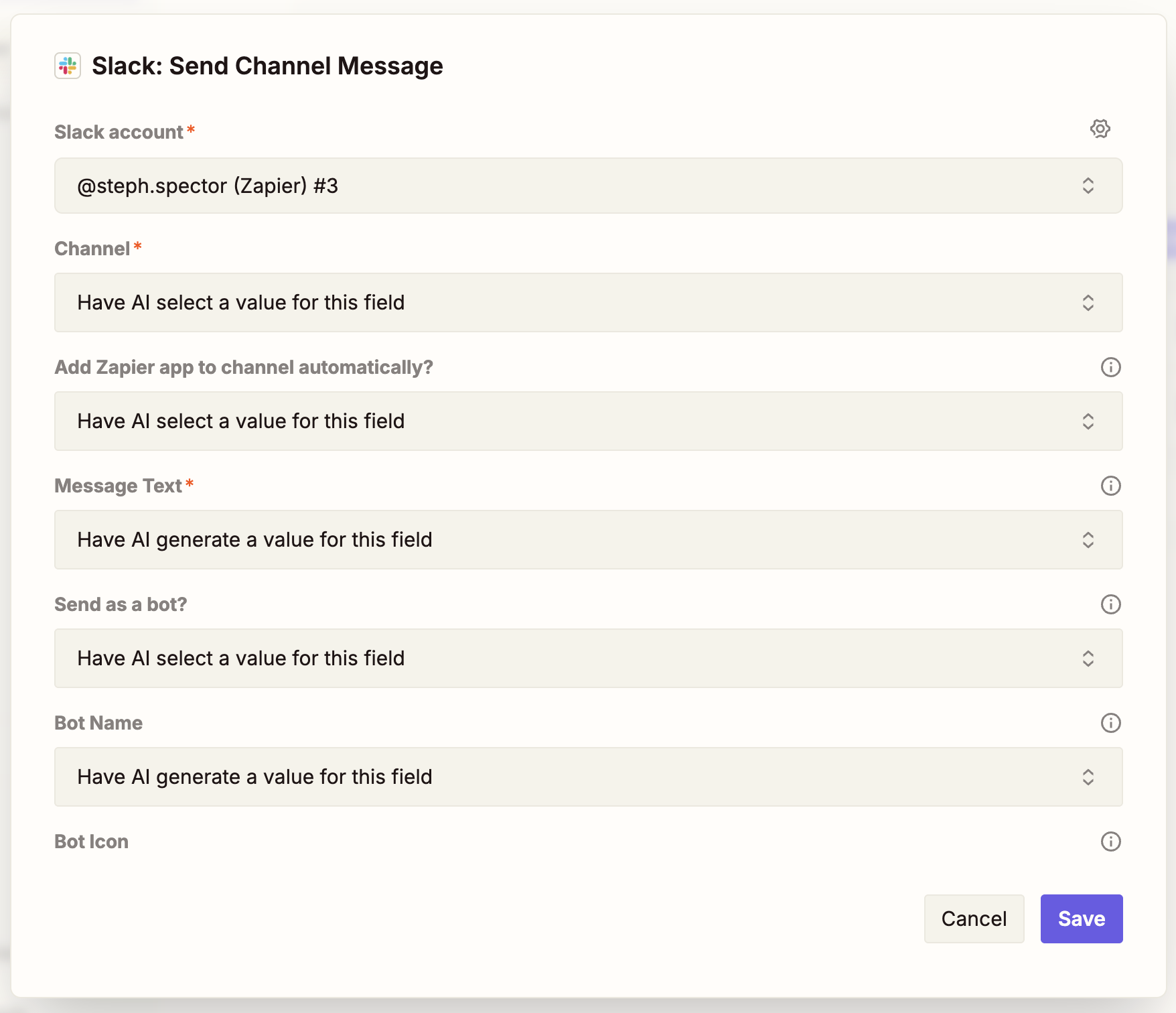The width and height of the screenshot is (1176, 1013).
Task: Show info for Add Zapier app field
Action: [1110, 367]
